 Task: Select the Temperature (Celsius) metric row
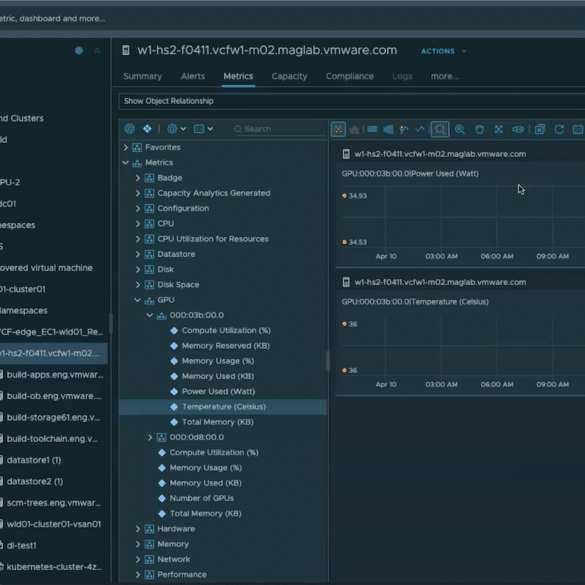223,407
